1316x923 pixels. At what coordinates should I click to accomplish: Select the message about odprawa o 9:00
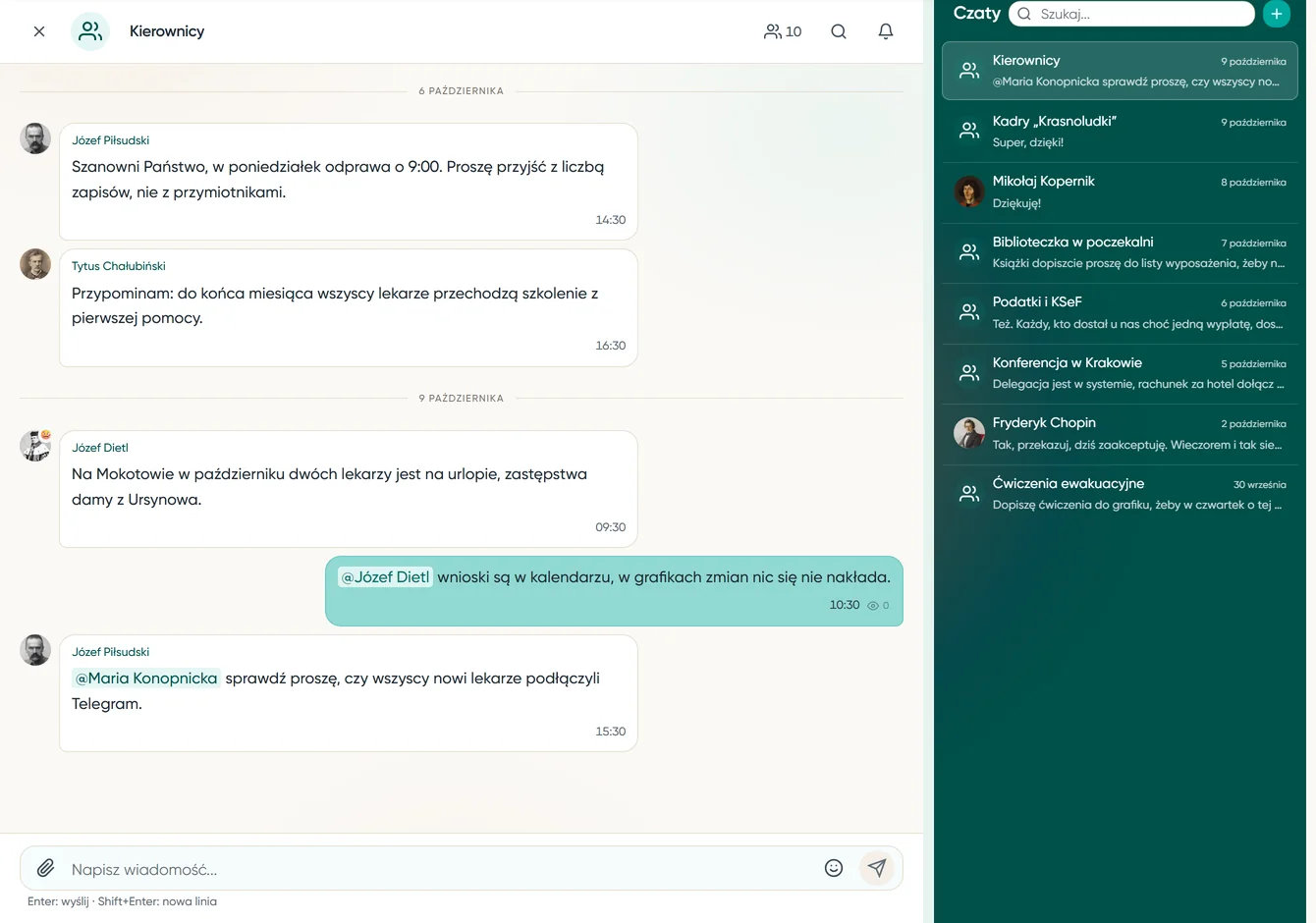[x=349, y=182]
